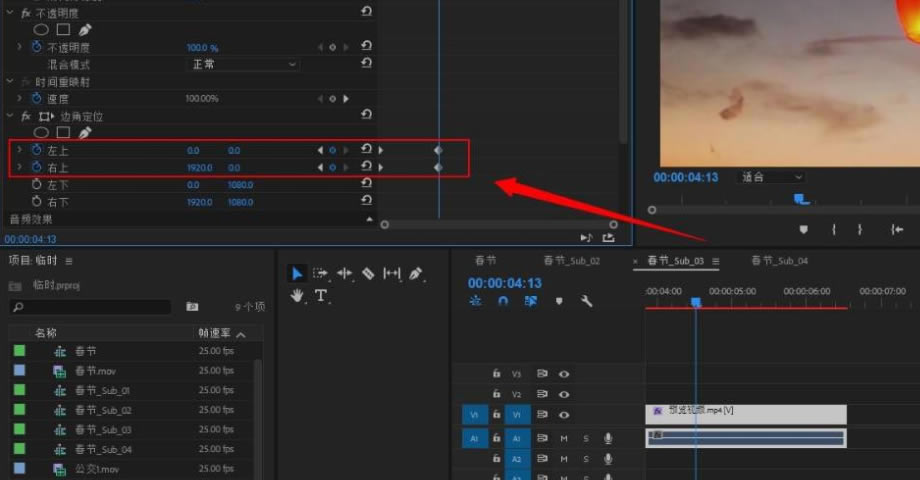
Task: Toggle linked selection in timeline
Action: [x=531, y=301]
